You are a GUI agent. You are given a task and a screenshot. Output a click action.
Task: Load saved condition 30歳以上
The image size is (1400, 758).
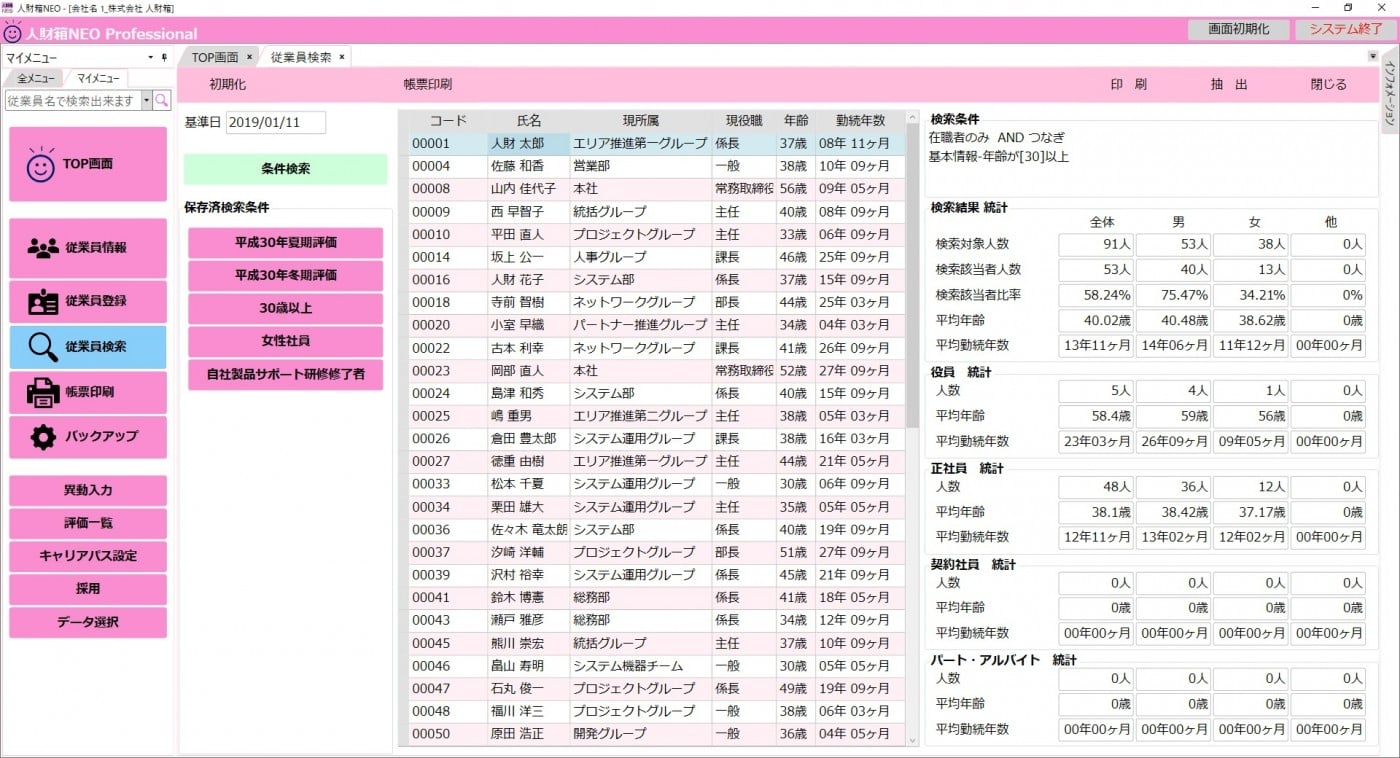pos(286,309)
